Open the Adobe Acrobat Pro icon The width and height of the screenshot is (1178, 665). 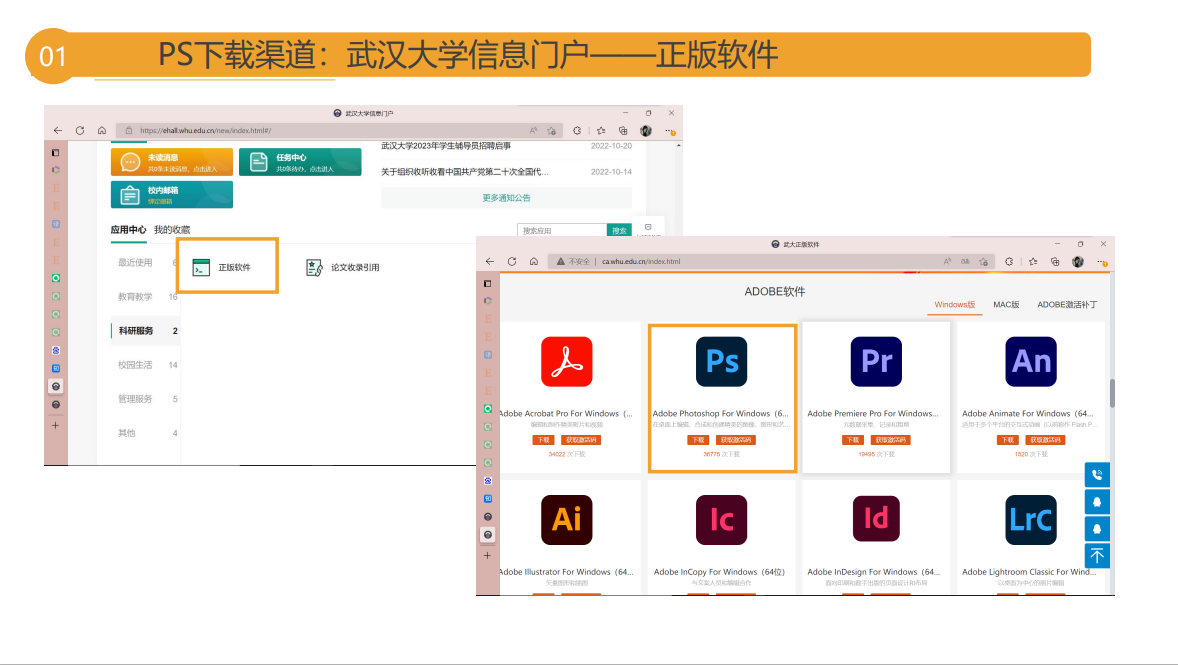coord(566,361)
